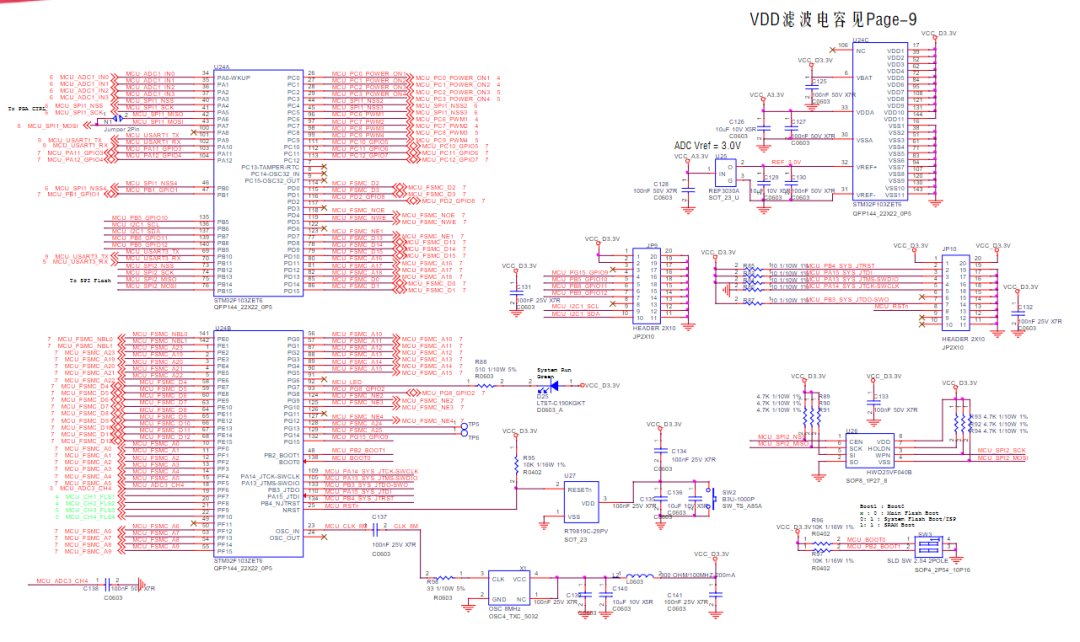Select the R98 33 ohm resistor symbol
Viewport: 1080px width, 642px height.
coord(444,577)
